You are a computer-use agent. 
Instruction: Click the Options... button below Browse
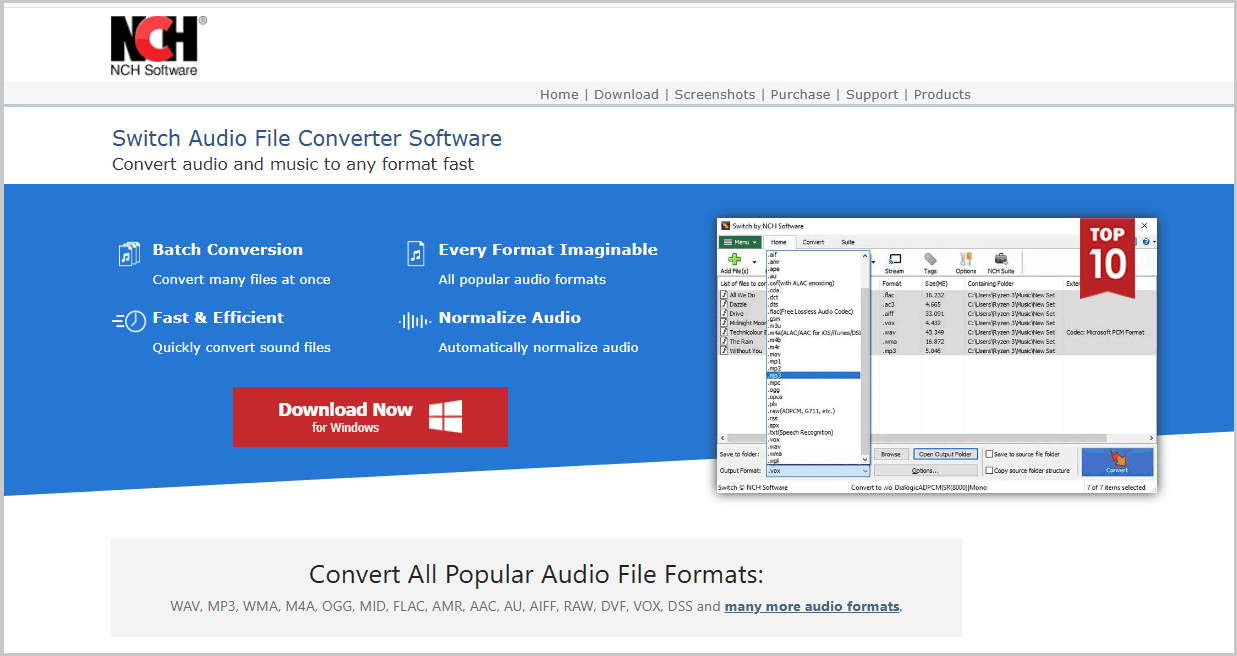click(x=926, y=470)
